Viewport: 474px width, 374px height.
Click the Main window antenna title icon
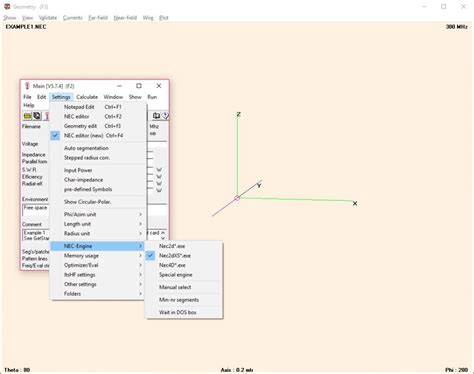pos(27,86)
